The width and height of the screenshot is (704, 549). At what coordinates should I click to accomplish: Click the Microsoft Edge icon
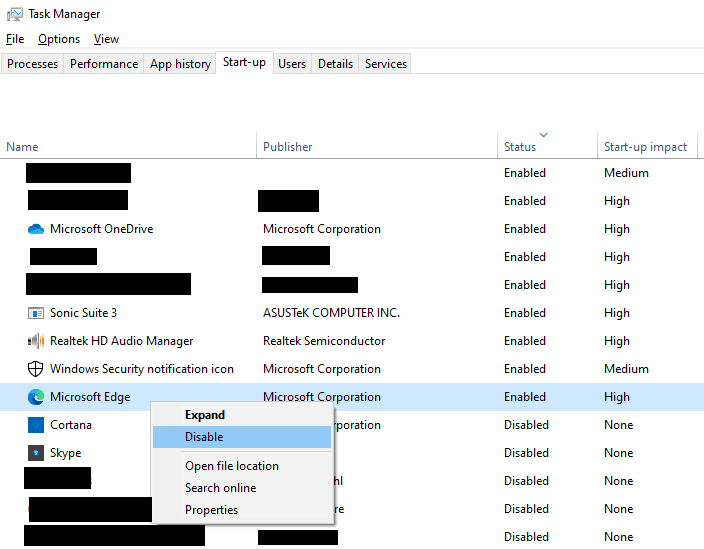(x=36, y=397)
